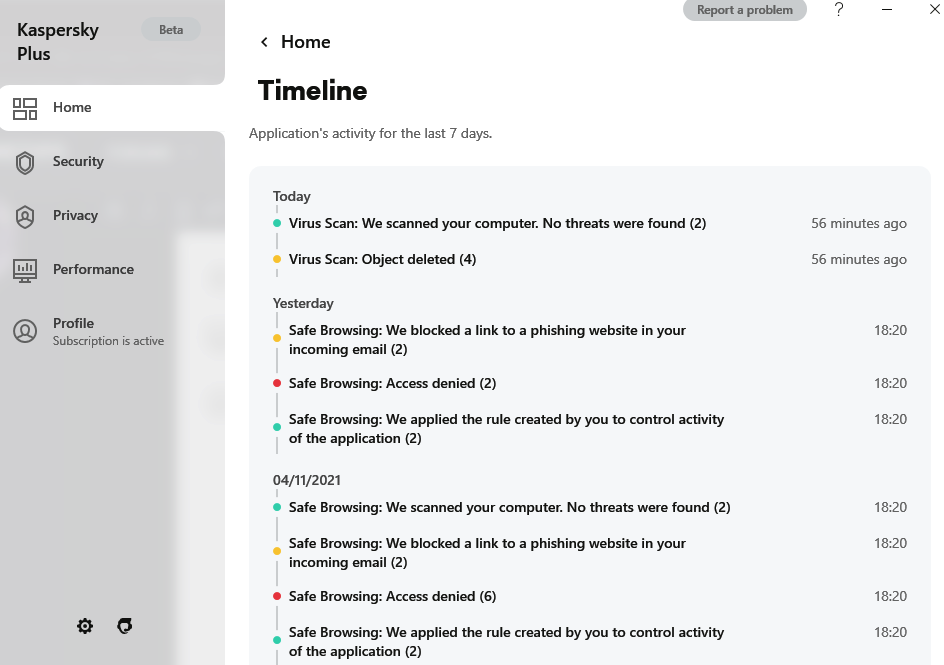944x665 pixels.
Task: Open the Performance monitor icon
Action: point(25,270)
